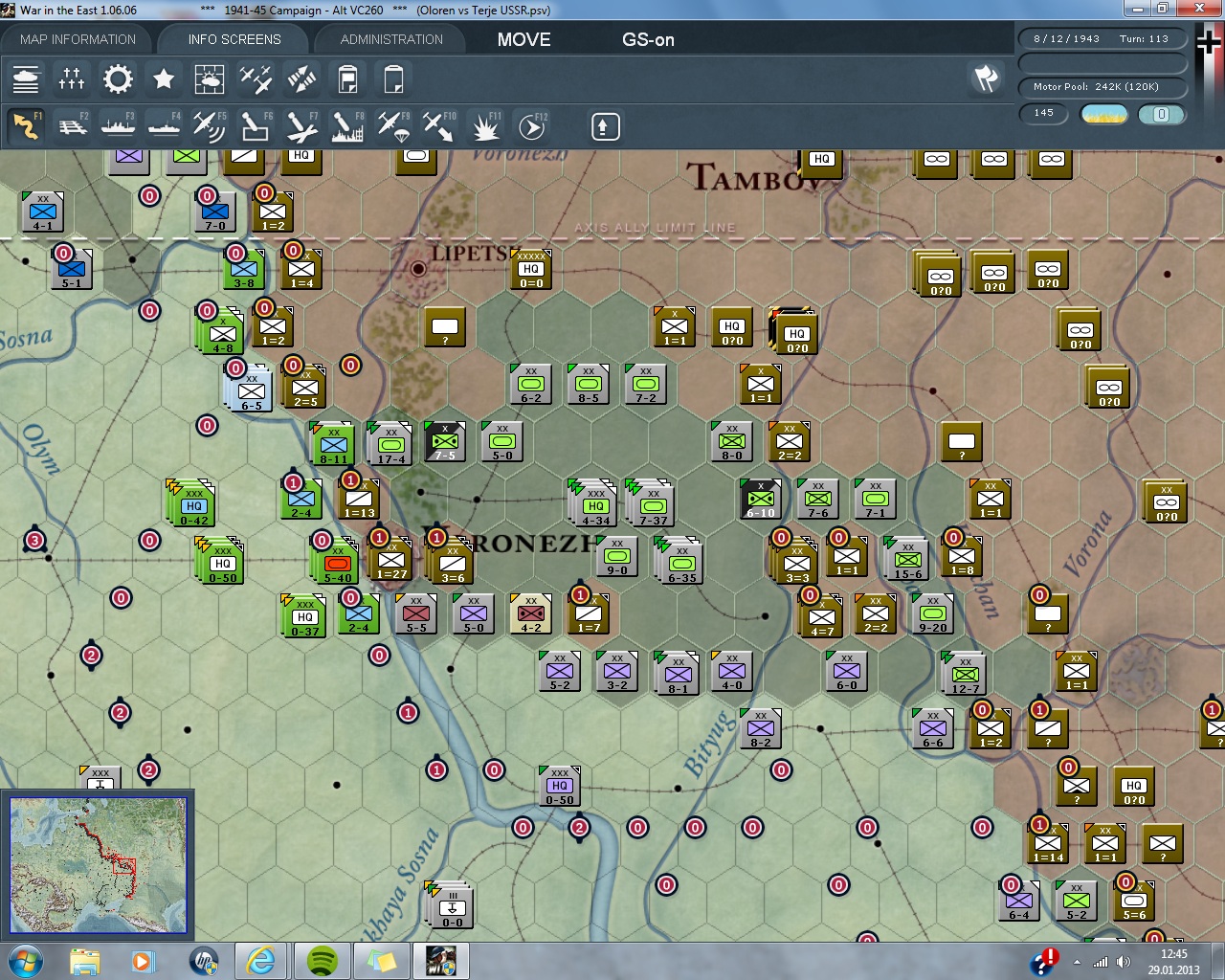Click the minimap overview in corner

pos(98,865)
